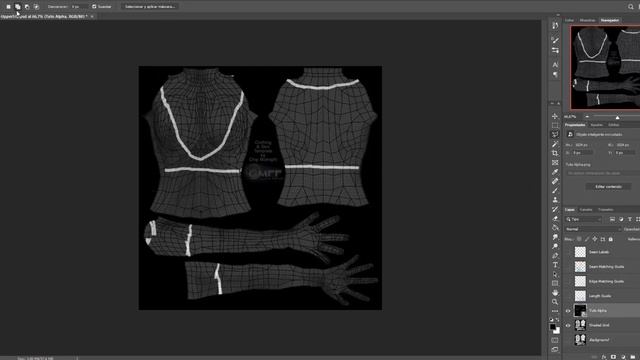Image resolution: width=640 pixels, height=360 pixels.
Task: Click the background color swatch
Action: pos(558,331)
